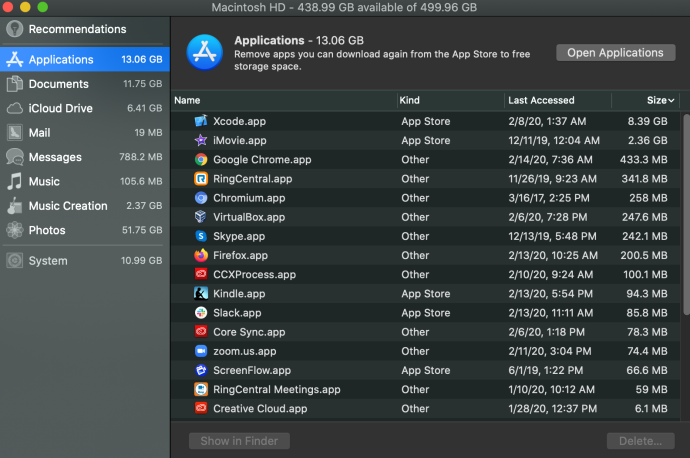Click the Xcode.app icon
Viewport: 690px width, 458px height.
201,121
